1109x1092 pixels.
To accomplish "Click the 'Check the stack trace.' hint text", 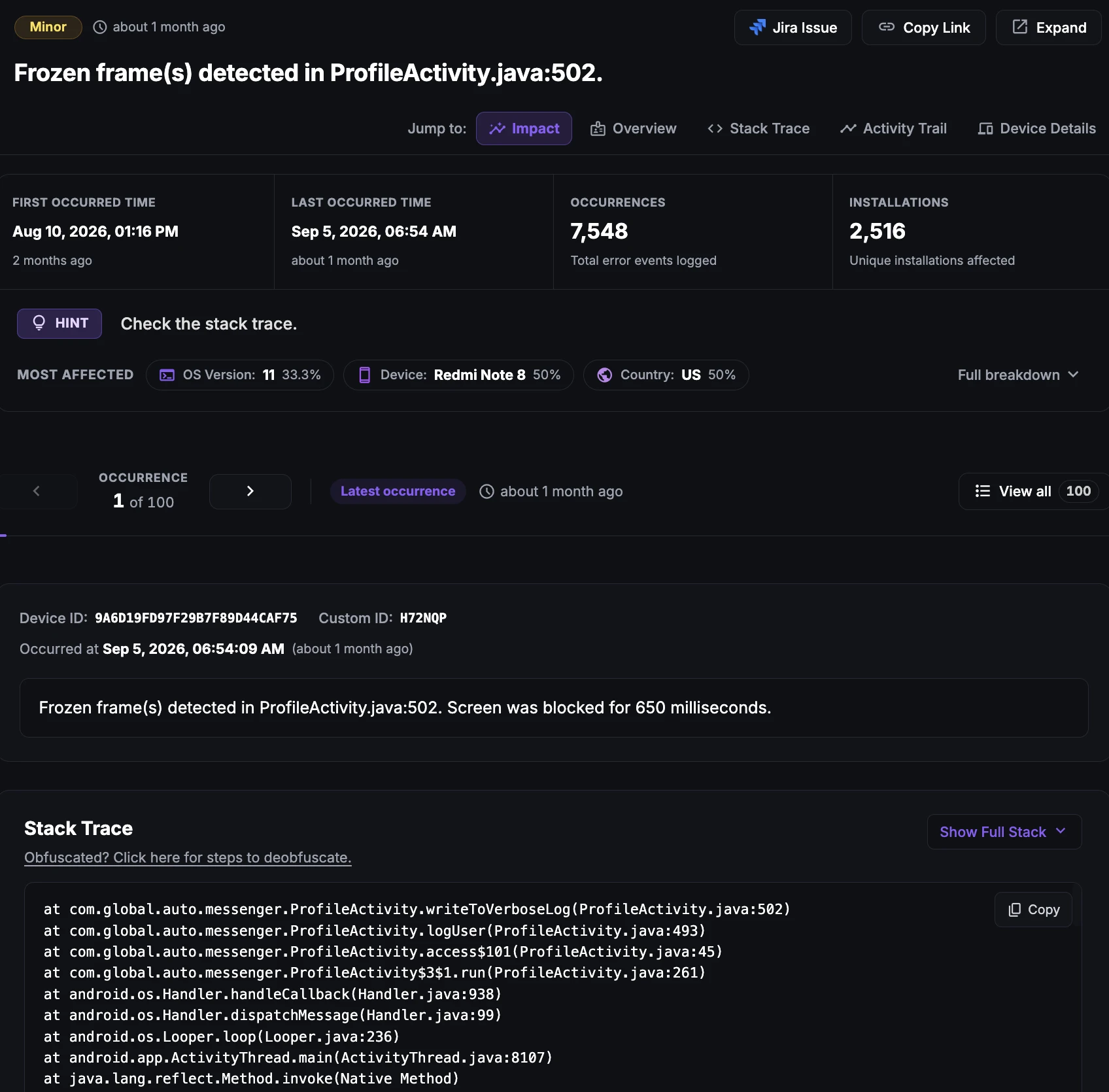I will (209, 324).
